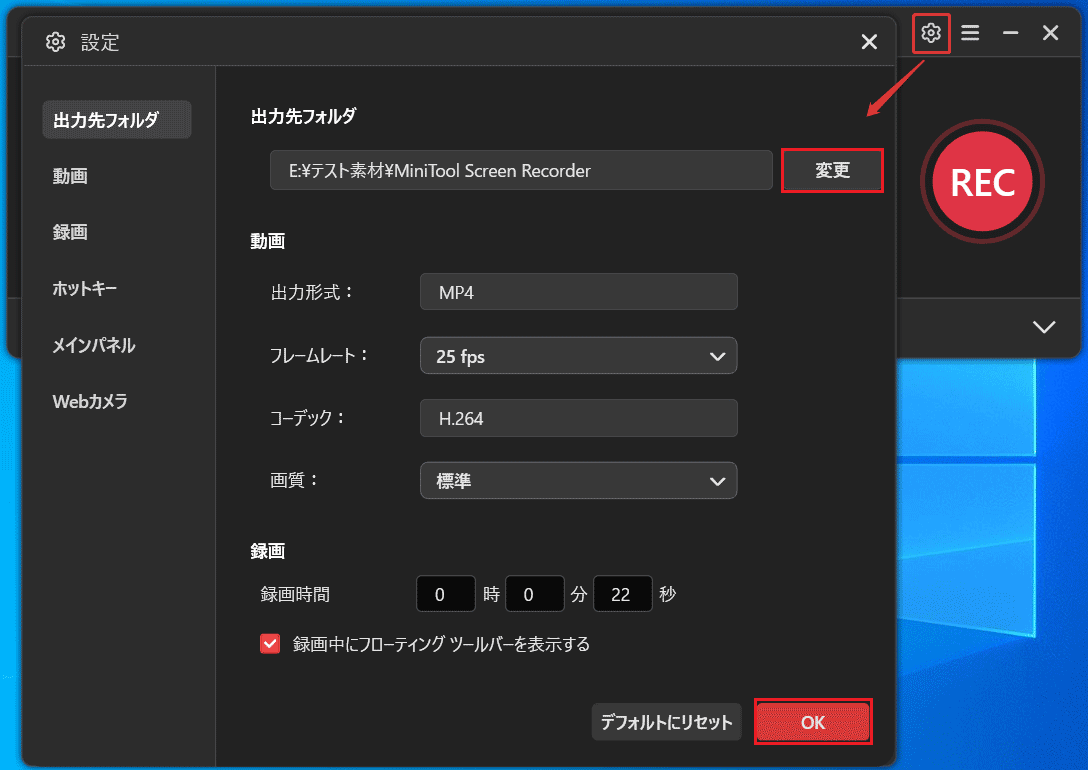The image size is (1088, 770).
Task: Click the seconds field showing 22
Action: [x=622, y=593]
